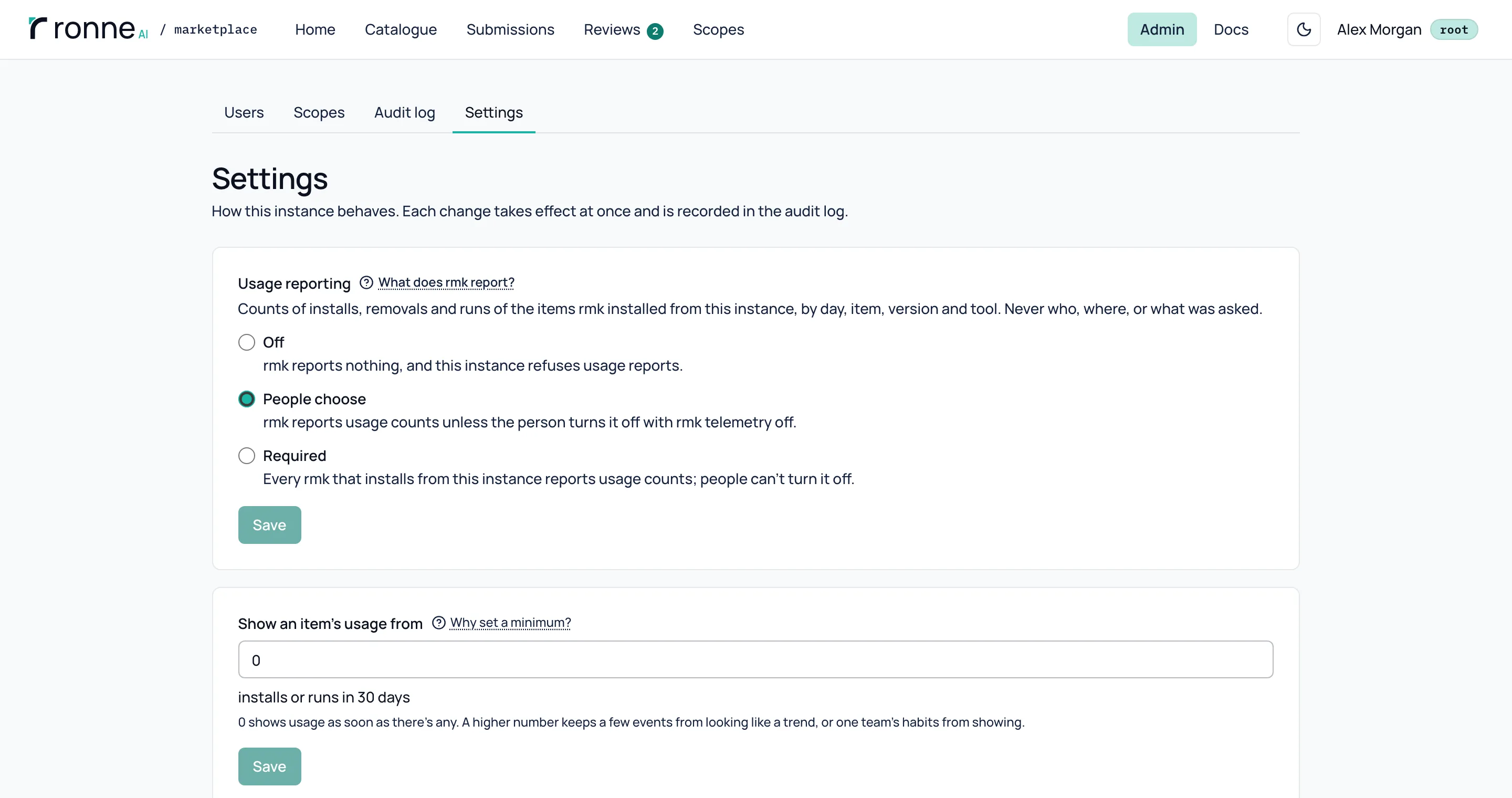
Task: Click help icon beside Usage reporting
Action: (366, 283)
